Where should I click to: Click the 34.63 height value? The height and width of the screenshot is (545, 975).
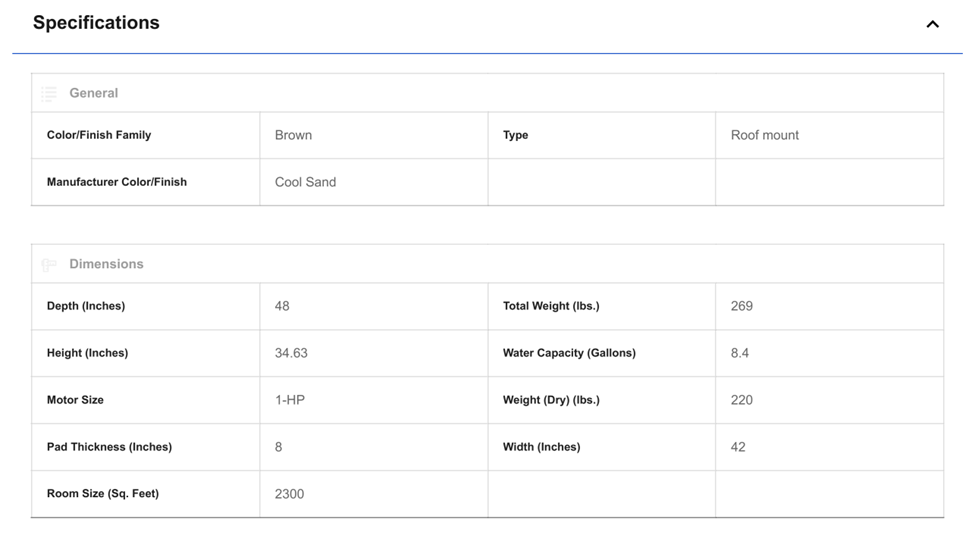tap(291, 353)
